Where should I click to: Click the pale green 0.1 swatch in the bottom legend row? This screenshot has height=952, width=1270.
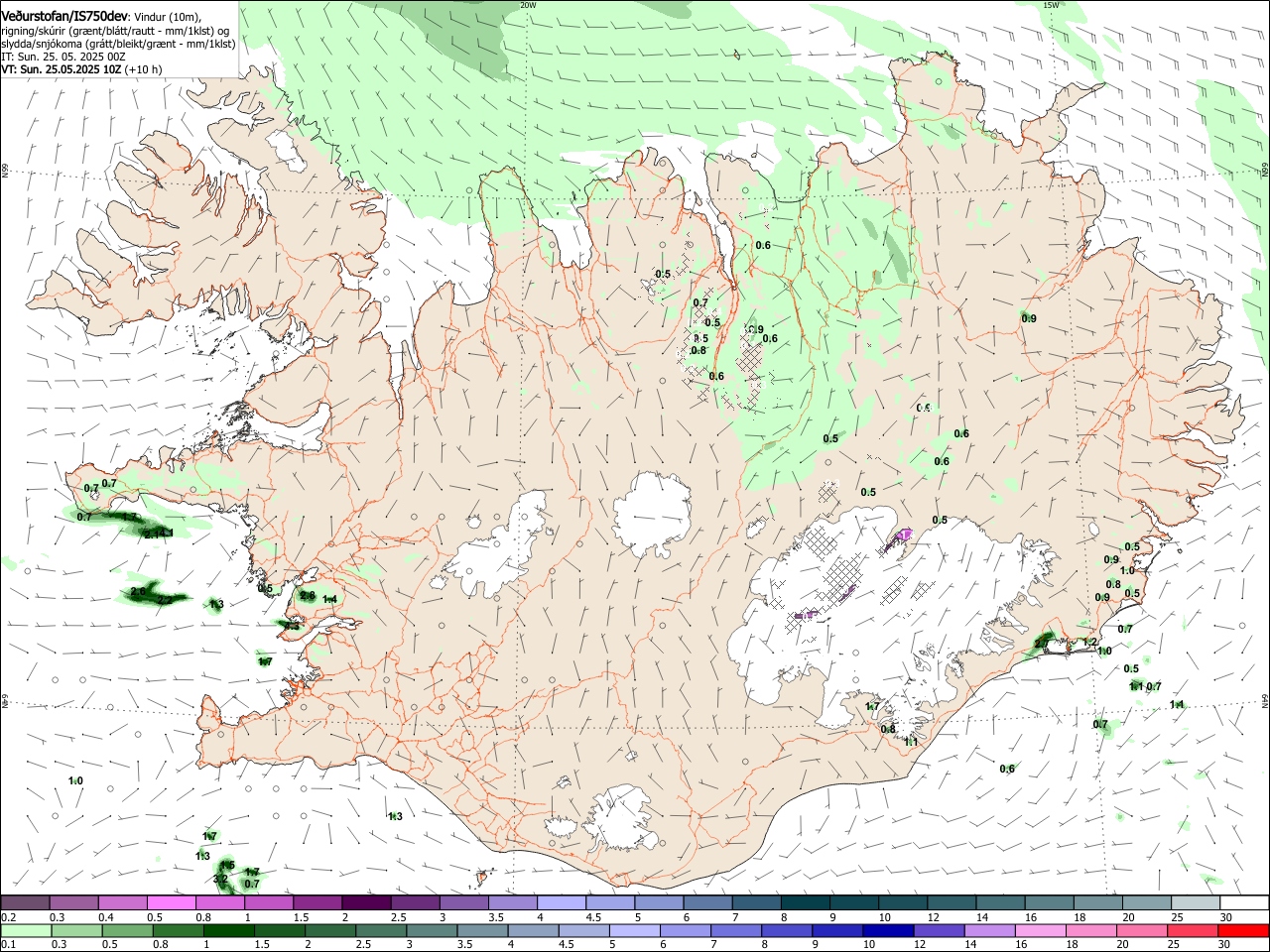tap(25, 930)
